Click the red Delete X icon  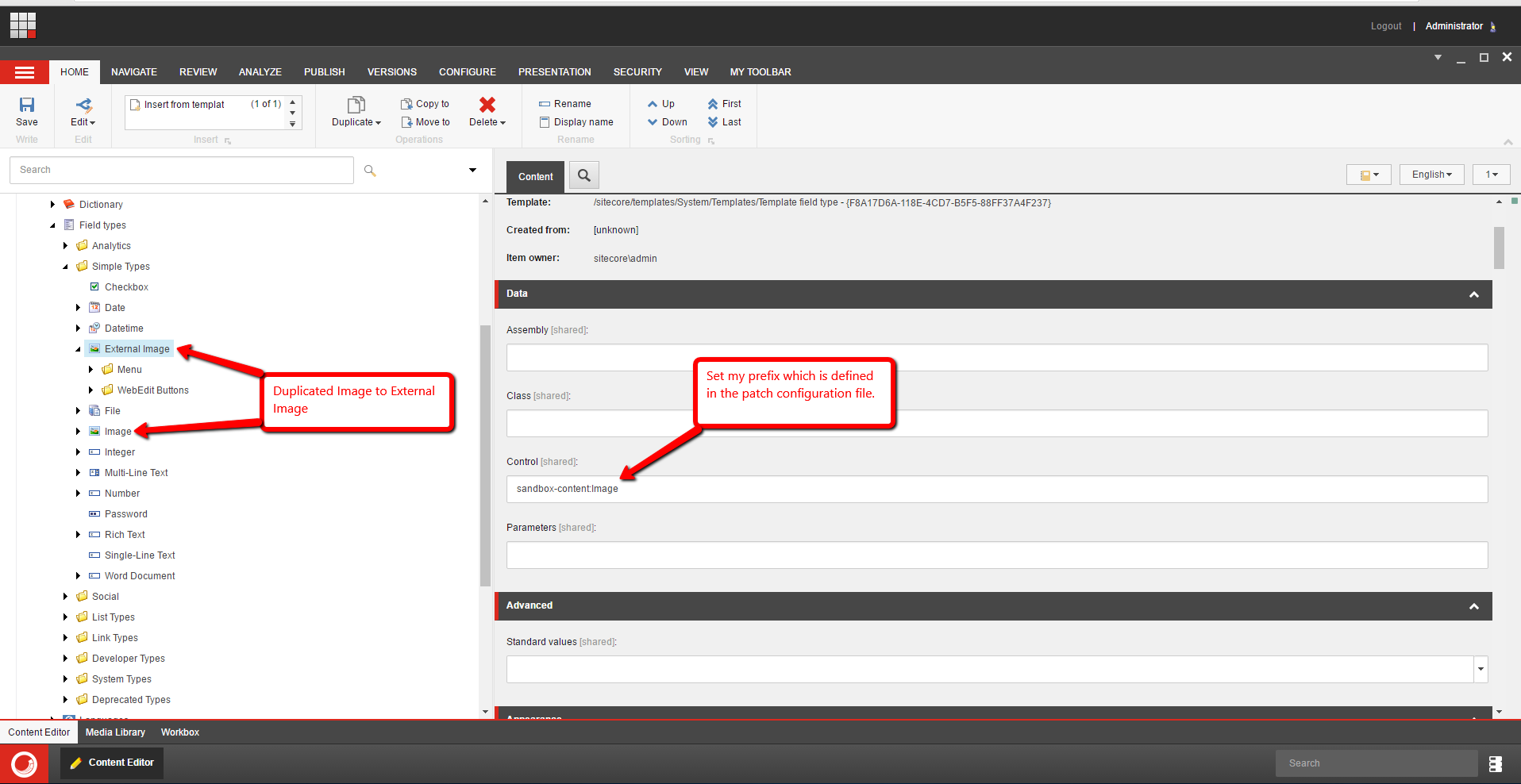click(x=487, y=105)
